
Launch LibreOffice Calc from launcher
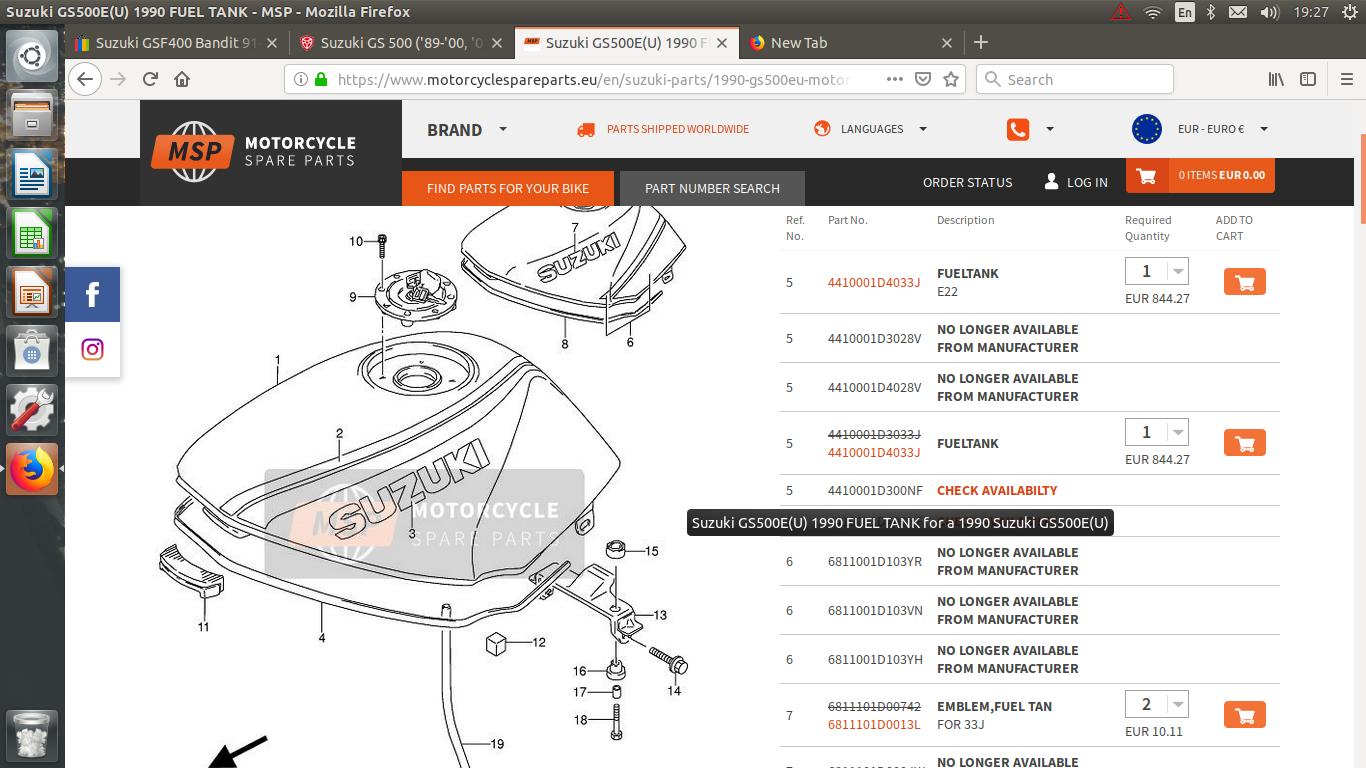32,233
